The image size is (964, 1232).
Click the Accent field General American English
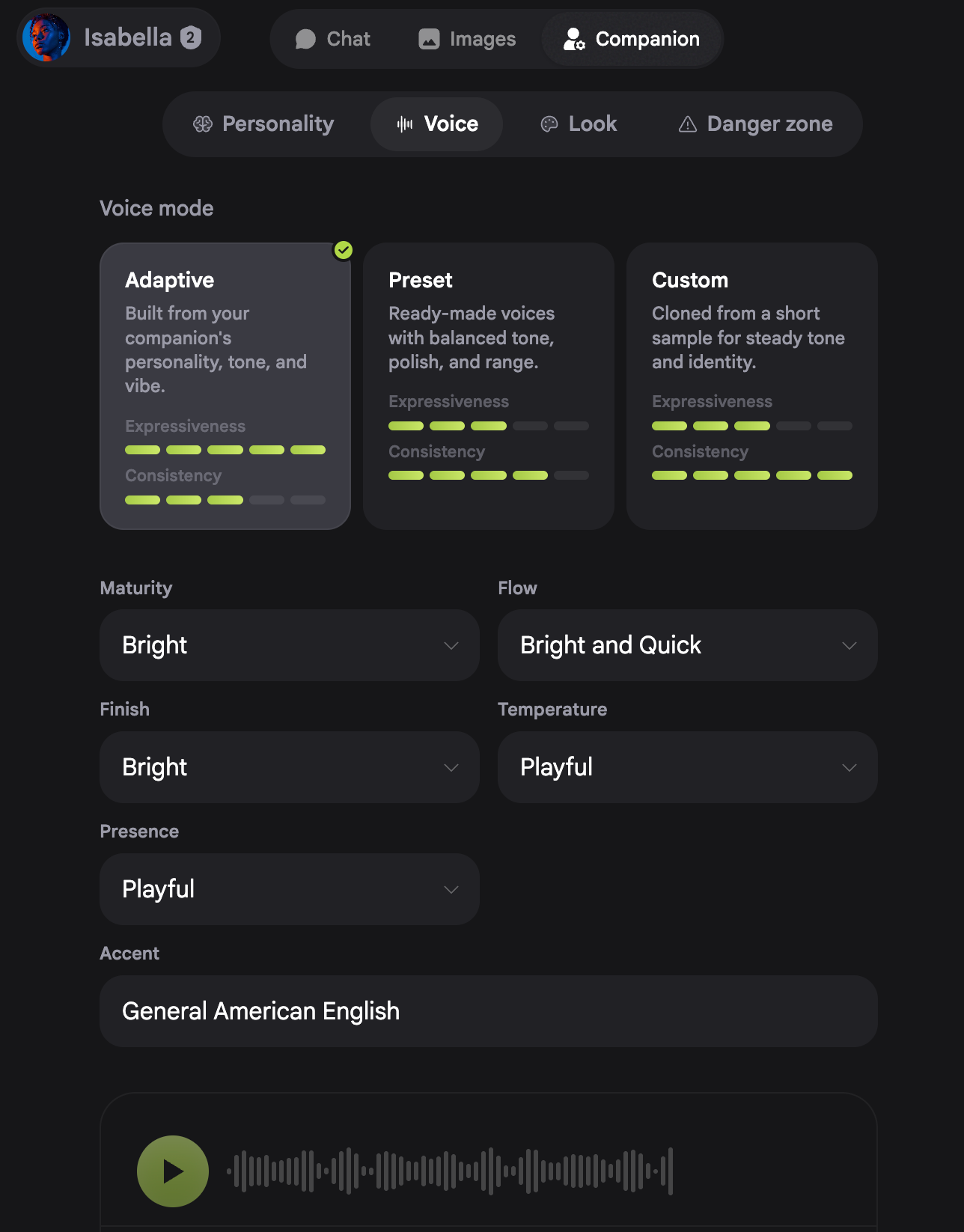click(489, 1011)
